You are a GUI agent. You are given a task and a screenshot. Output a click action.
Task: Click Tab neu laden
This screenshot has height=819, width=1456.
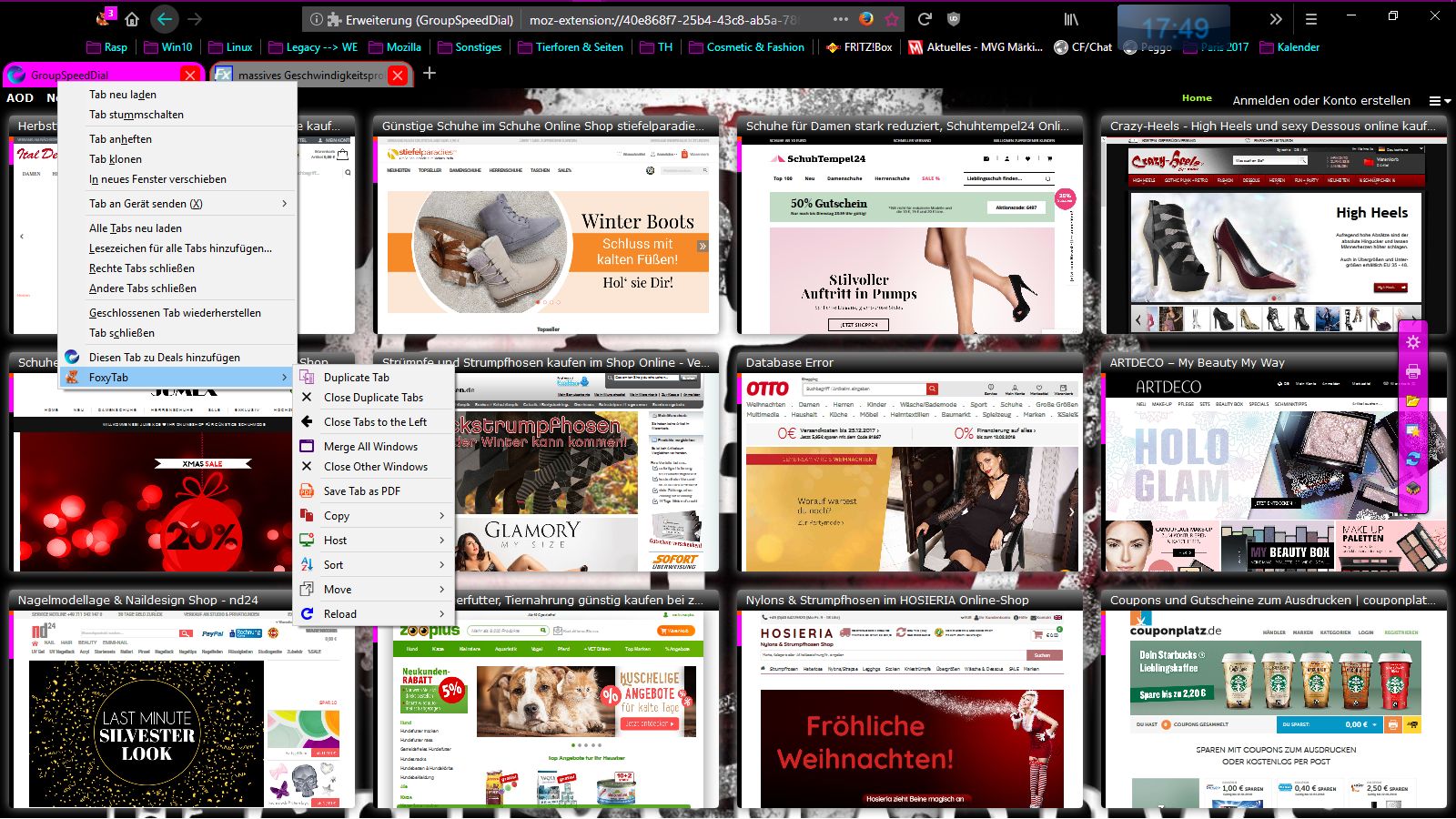(177, 94)
